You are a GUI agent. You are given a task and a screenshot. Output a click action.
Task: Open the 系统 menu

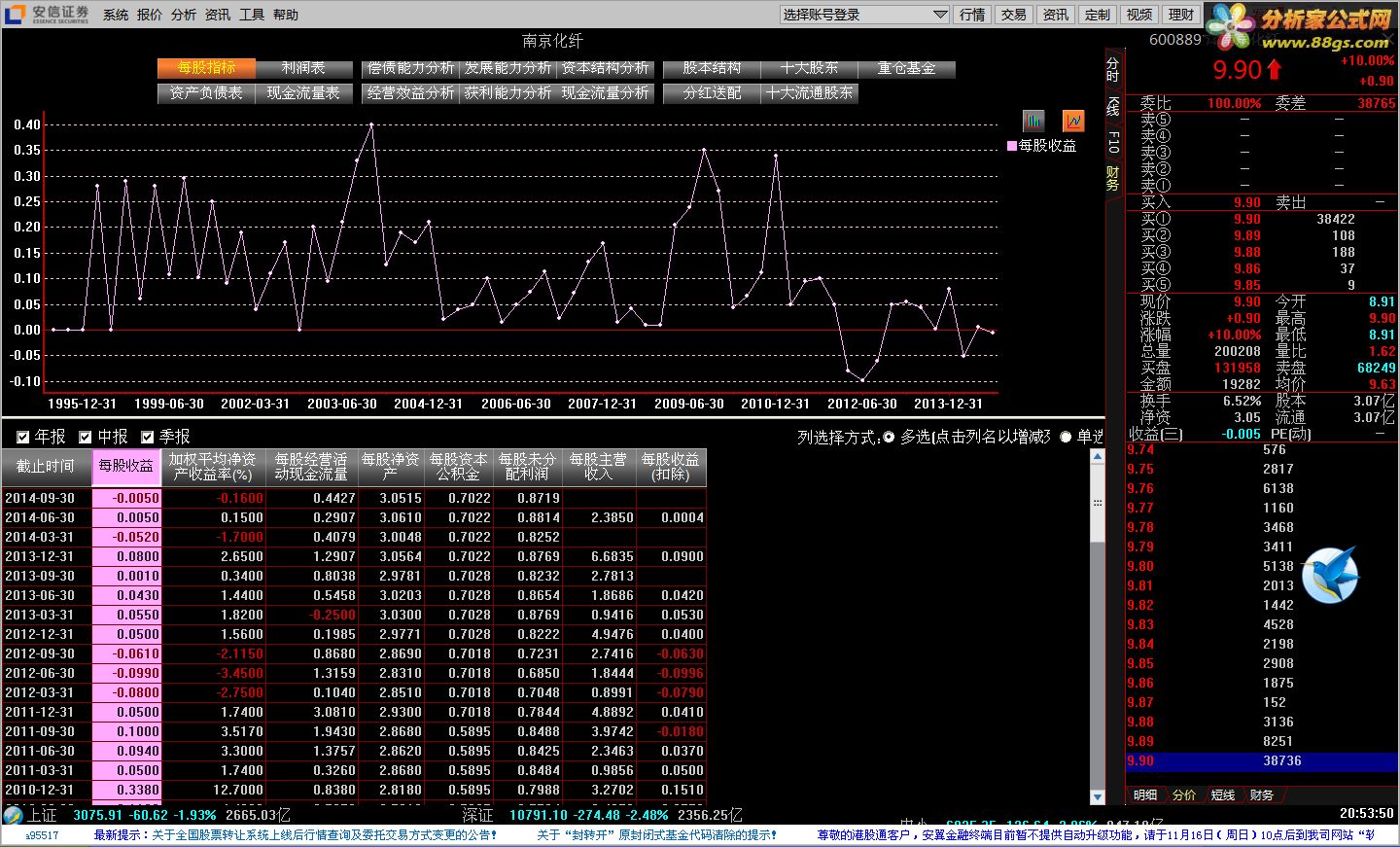click(116, 15)
